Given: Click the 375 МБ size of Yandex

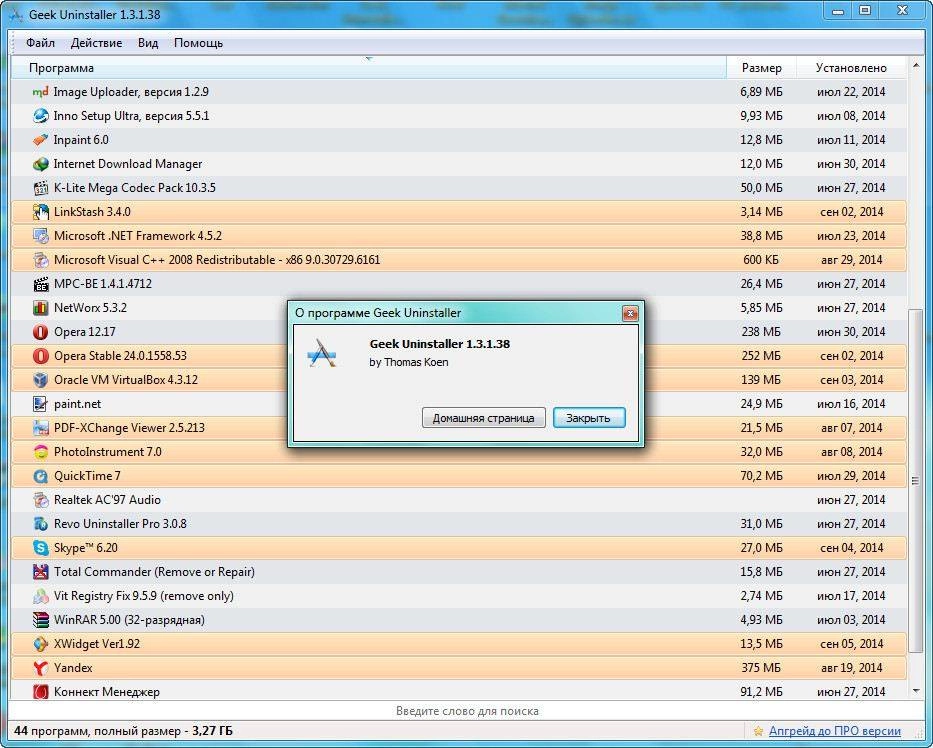Looking at the screenshot, I should point(761,668).
